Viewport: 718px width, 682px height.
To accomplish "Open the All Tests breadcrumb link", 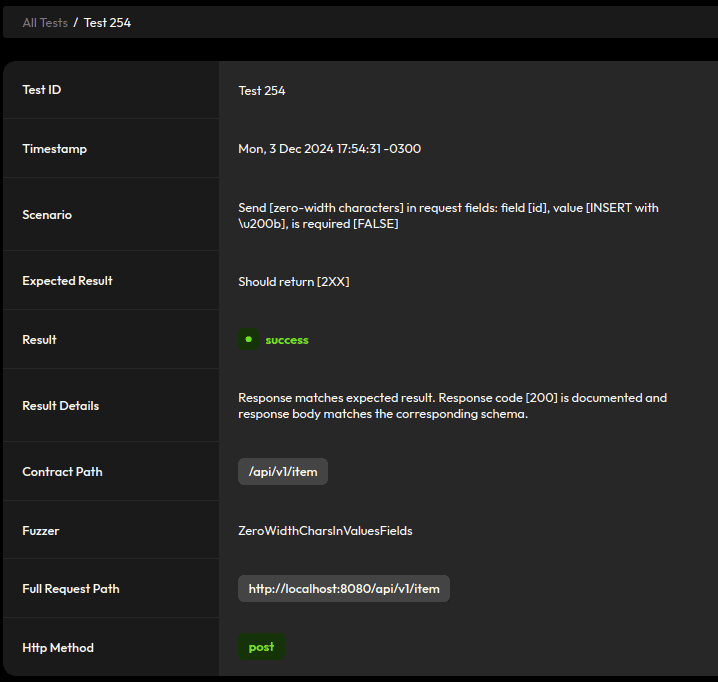I will [x=45, y=22].
